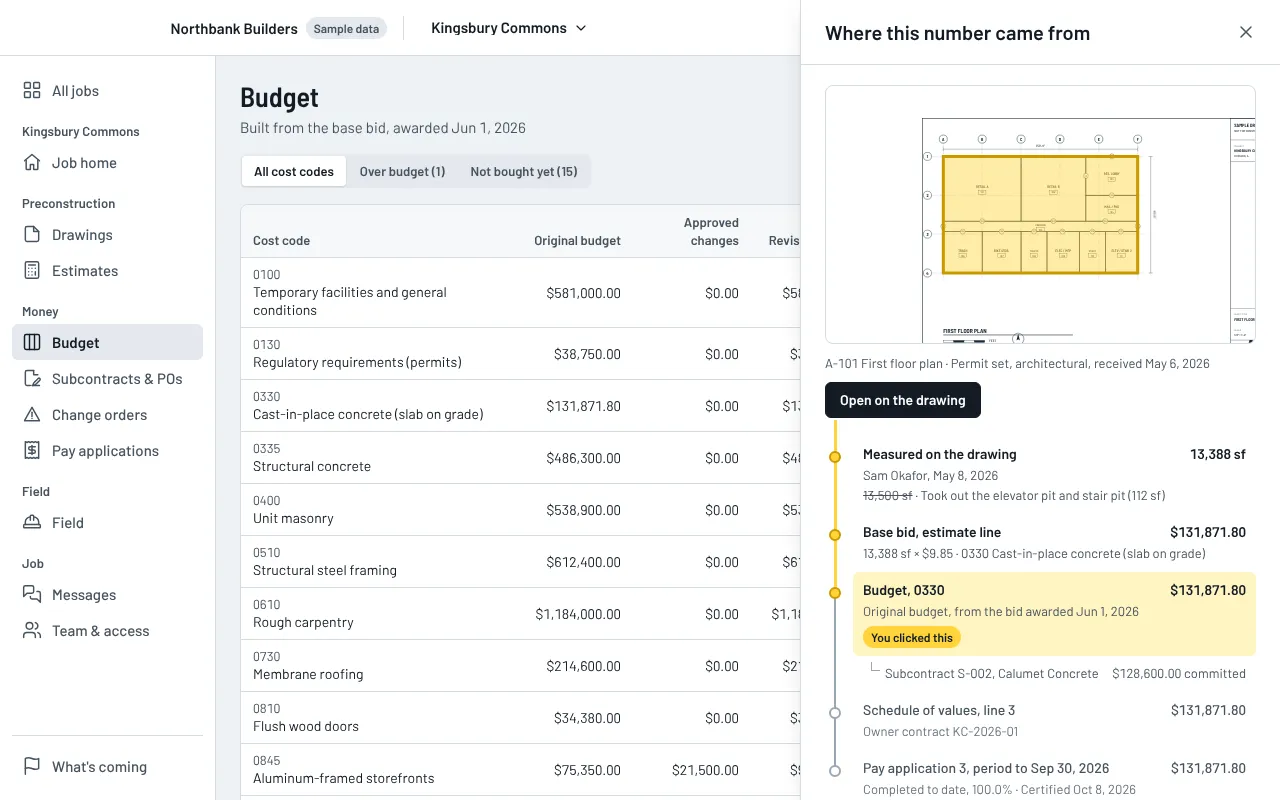This screenshot has width=1280, height=800.
Task: Click the $1,184,000.00 Rough carpentry budget
Action: coord(578,614)
